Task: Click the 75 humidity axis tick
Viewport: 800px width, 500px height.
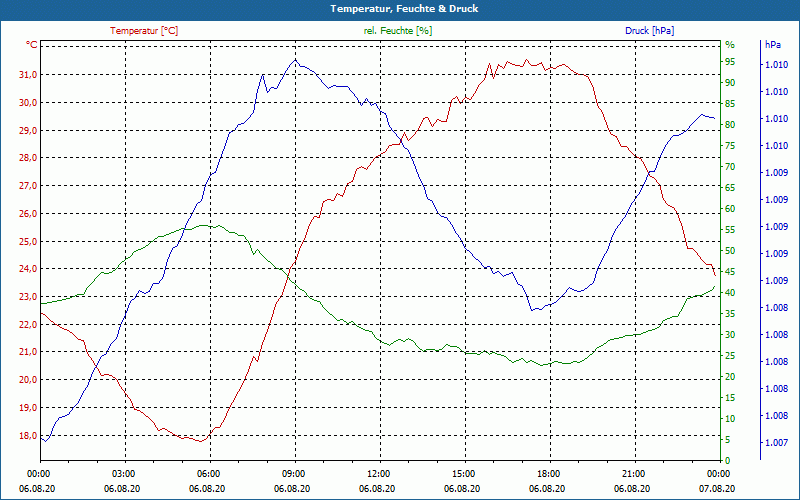Action: click(x=730, y=146)
